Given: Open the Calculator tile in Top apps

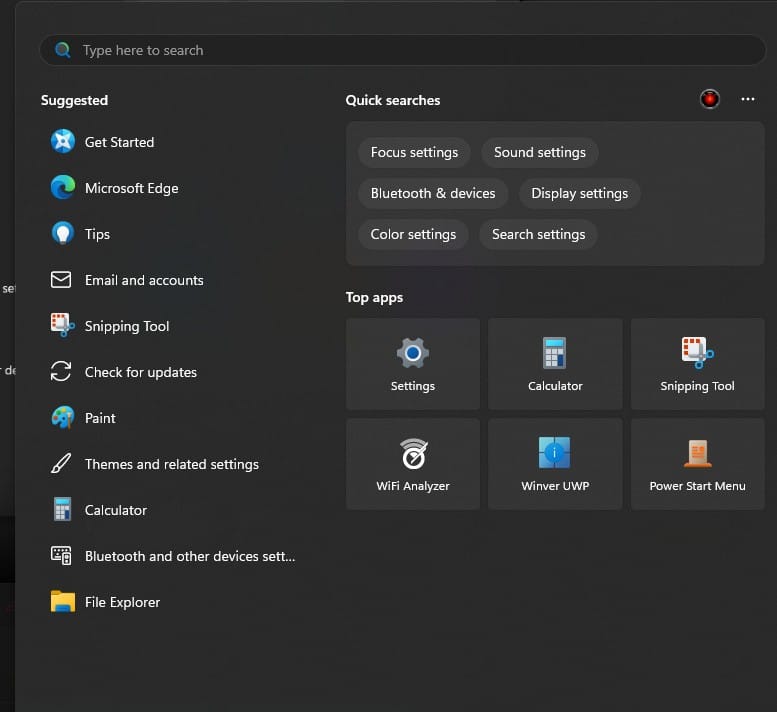Looking at the screenshot, I should (555, 364).
